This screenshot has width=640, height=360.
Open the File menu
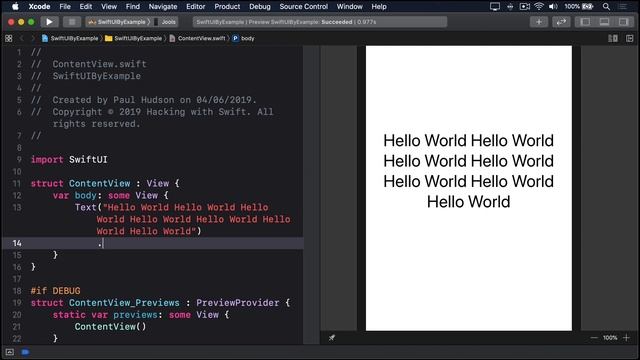click(65, 7)
